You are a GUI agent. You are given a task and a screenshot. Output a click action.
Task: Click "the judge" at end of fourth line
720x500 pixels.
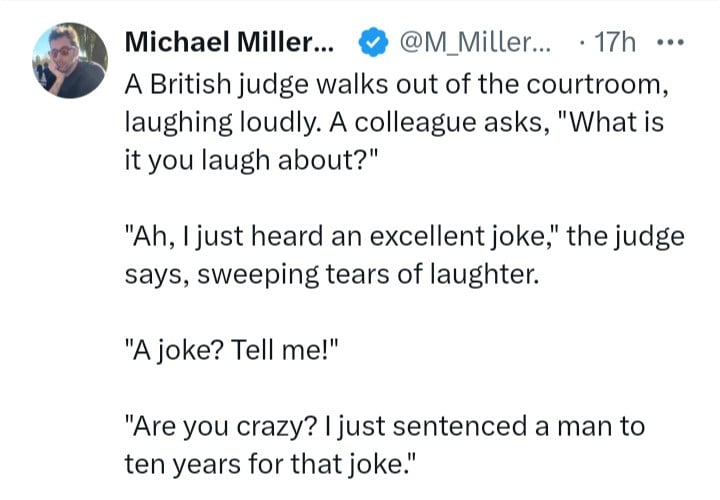pyautogui.click(x=625, y=237)
